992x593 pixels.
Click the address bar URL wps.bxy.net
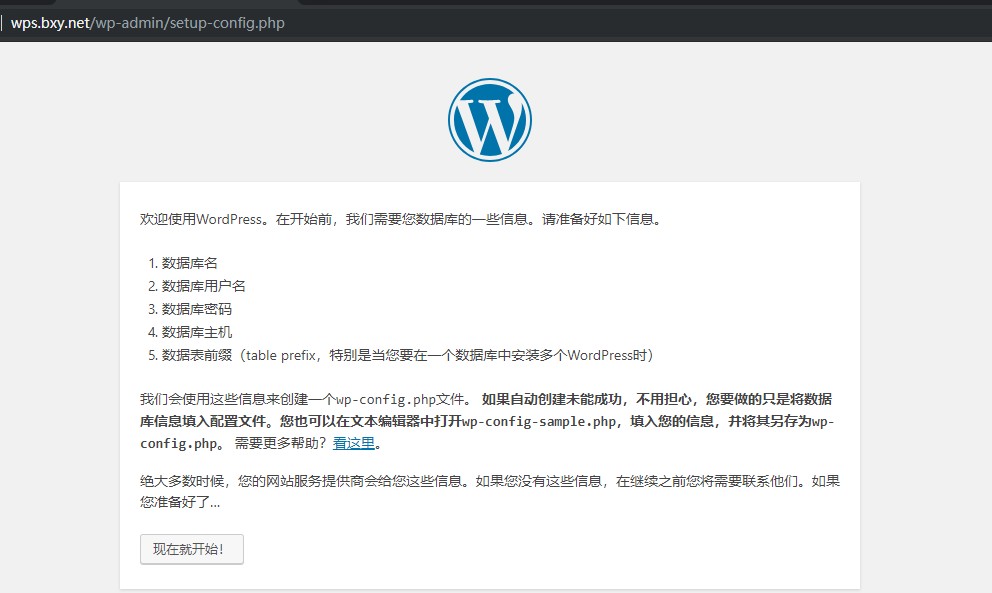click(147, 23)
